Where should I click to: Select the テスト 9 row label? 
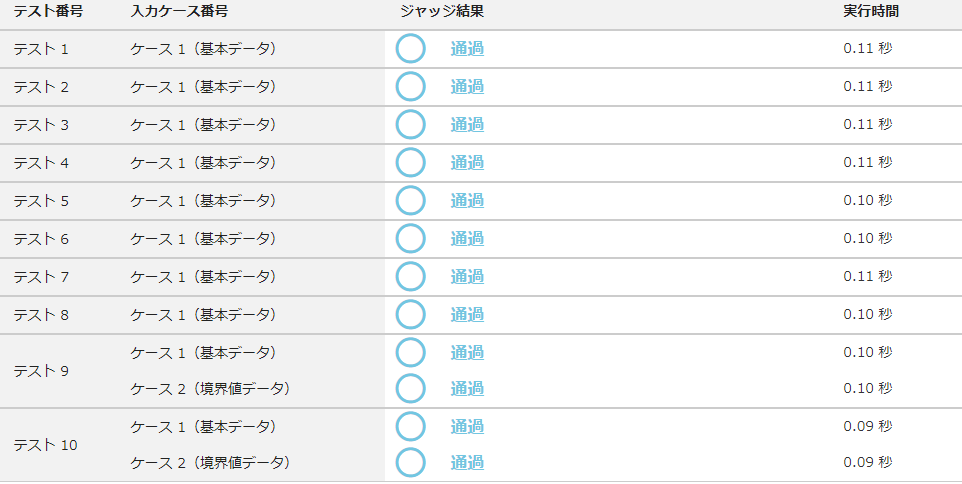coord(41,371)
